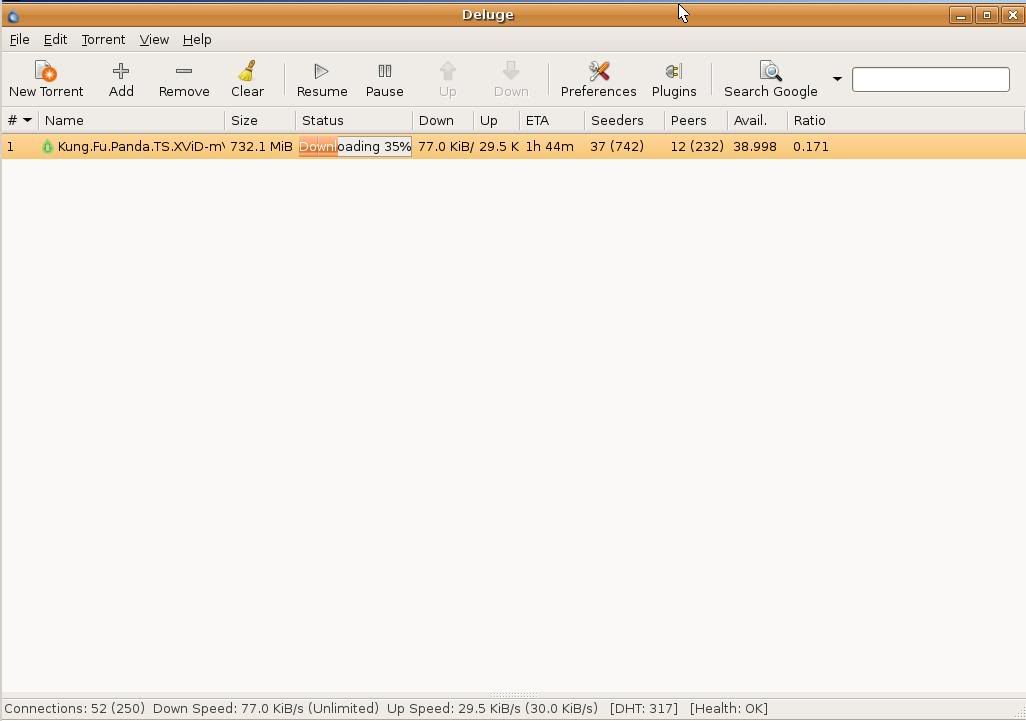The height and width of the screenshot is (721, 1026).
Task: Click the [Health: OK] status entry
Action: coord(728,709)
